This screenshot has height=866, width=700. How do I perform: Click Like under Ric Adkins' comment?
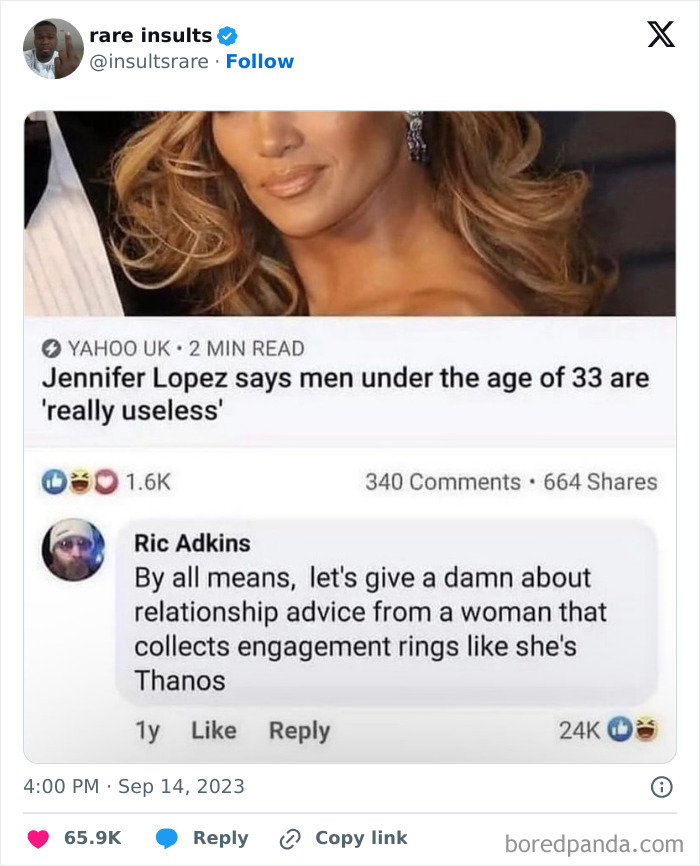coord(214,731)
